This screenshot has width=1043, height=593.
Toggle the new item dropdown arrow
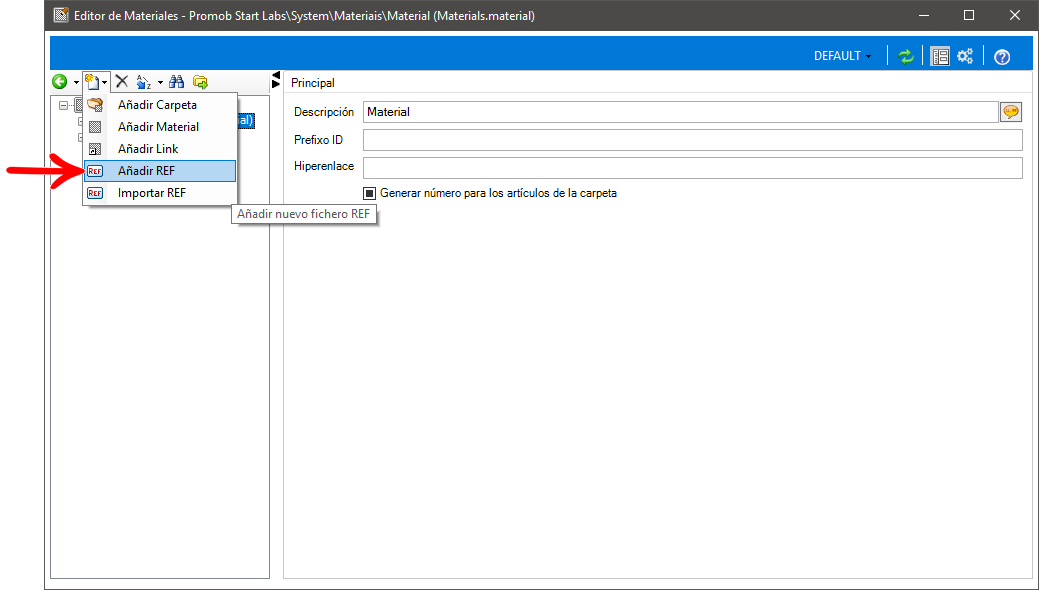[105, 83]
